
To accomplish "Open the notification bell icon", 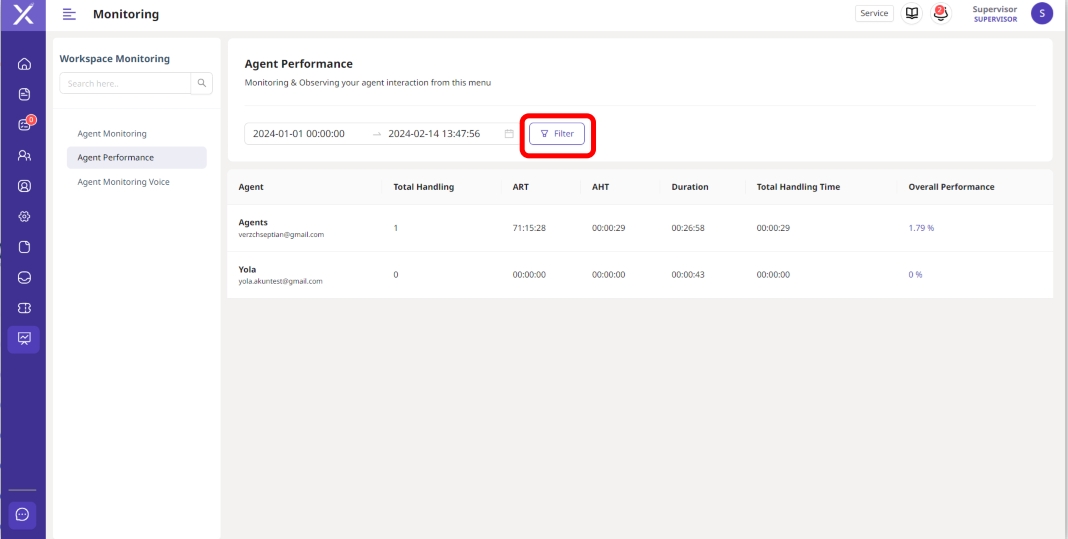I will point(939,13).
